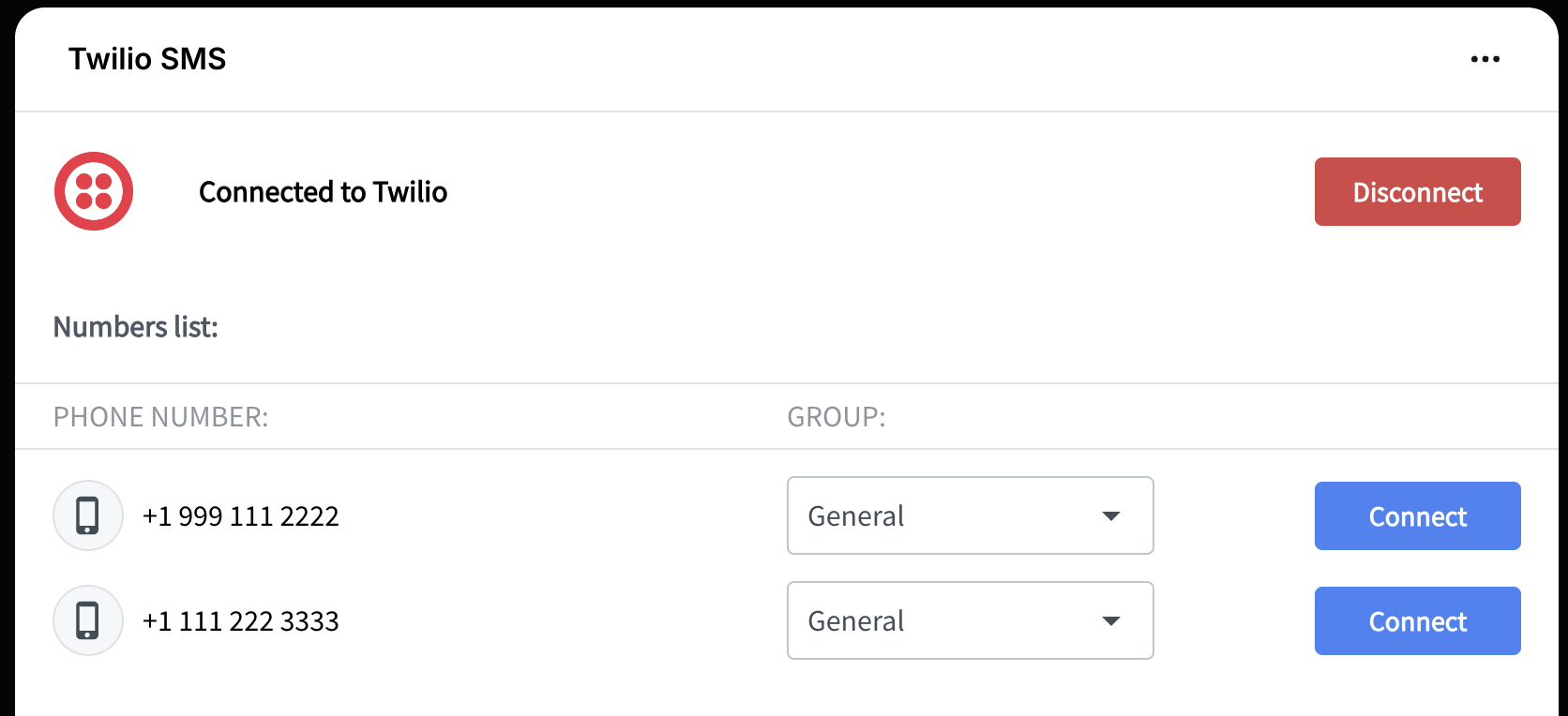Click the red Twilio logo icon
The image size is (1568, 716).
pyautogui.click(x=94, y=191)
